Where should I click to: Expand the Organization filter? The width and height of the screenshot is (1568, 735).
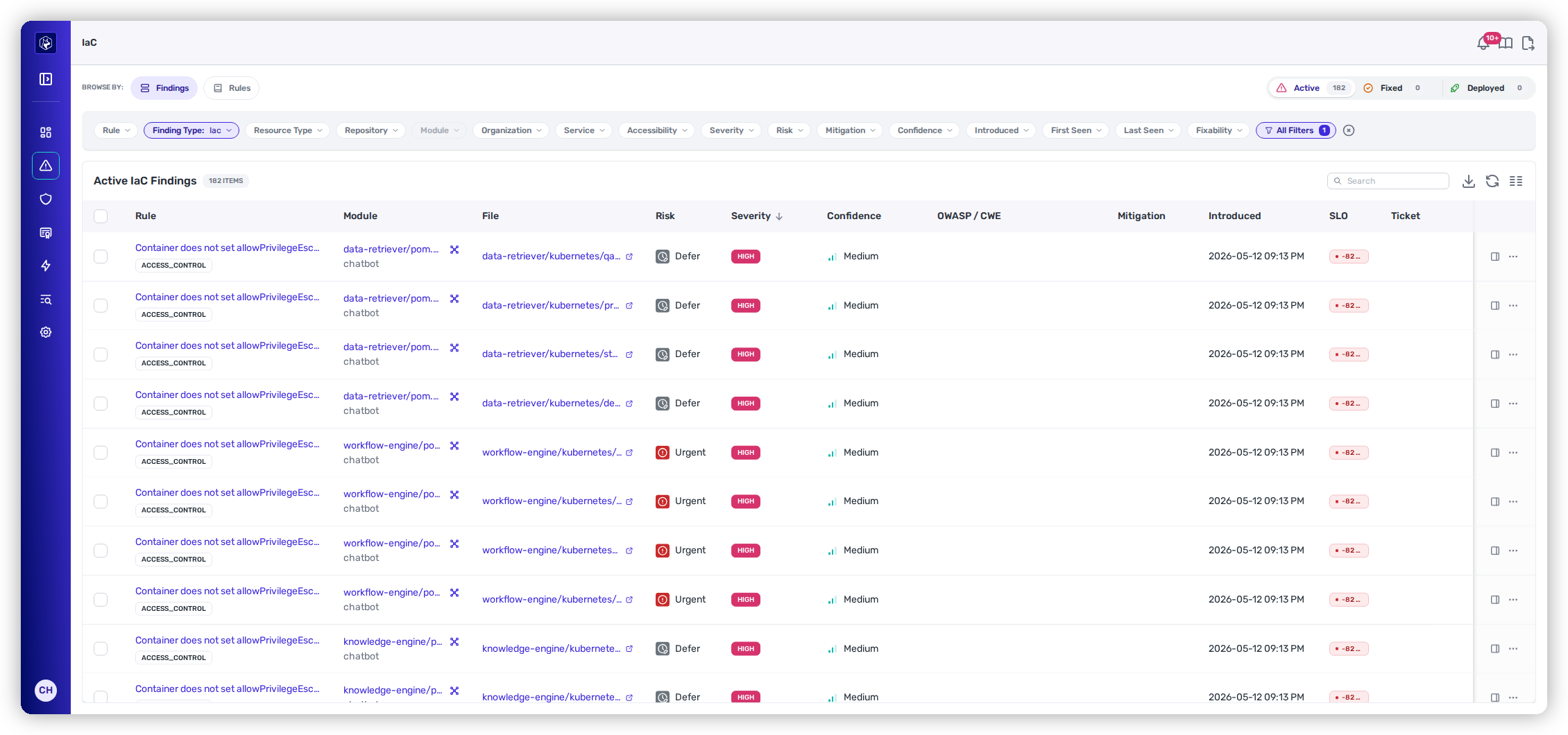pos(511,130)
